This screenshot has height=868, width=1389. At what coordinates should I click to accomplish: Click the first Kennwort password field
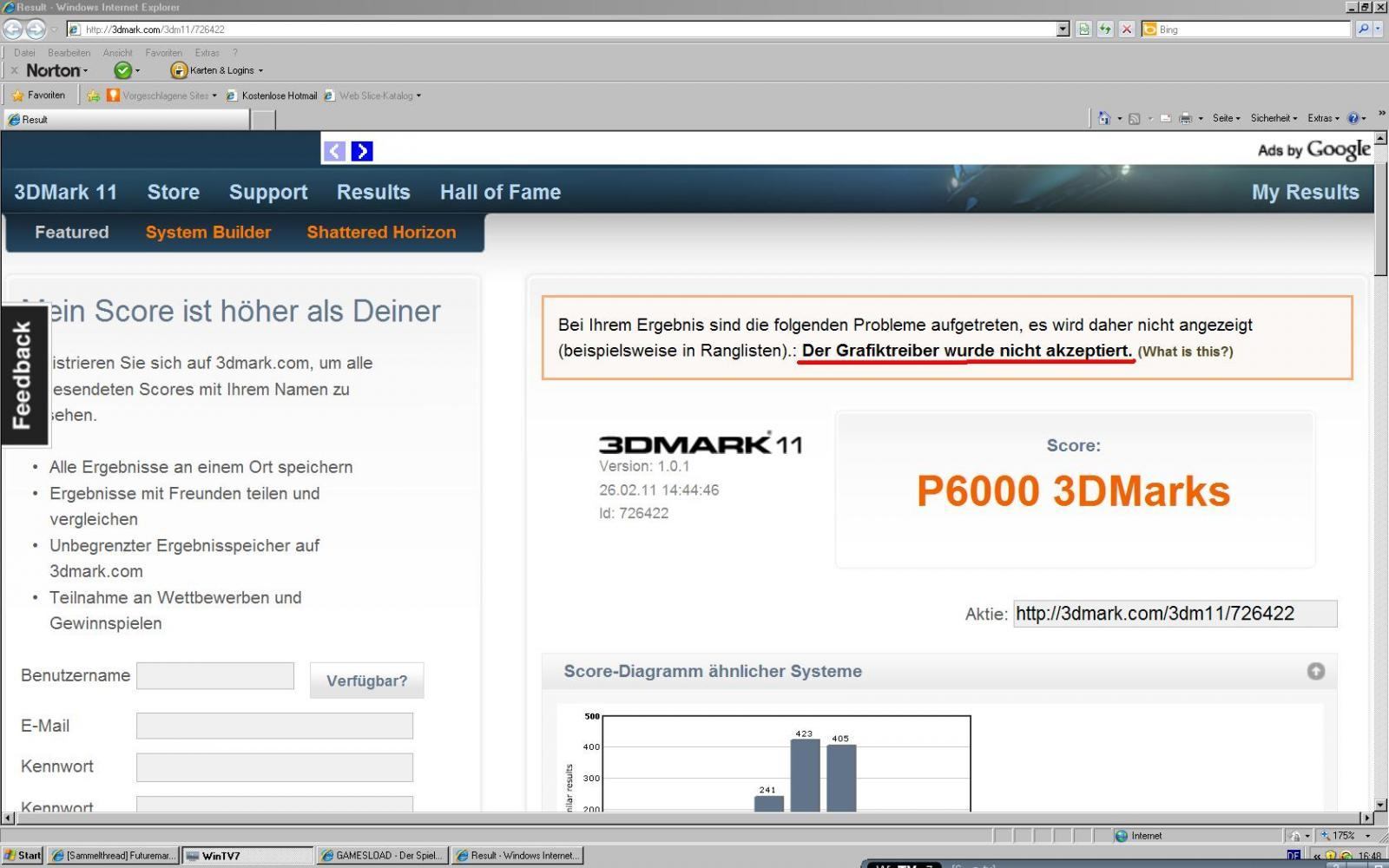[x=274, y=766]
